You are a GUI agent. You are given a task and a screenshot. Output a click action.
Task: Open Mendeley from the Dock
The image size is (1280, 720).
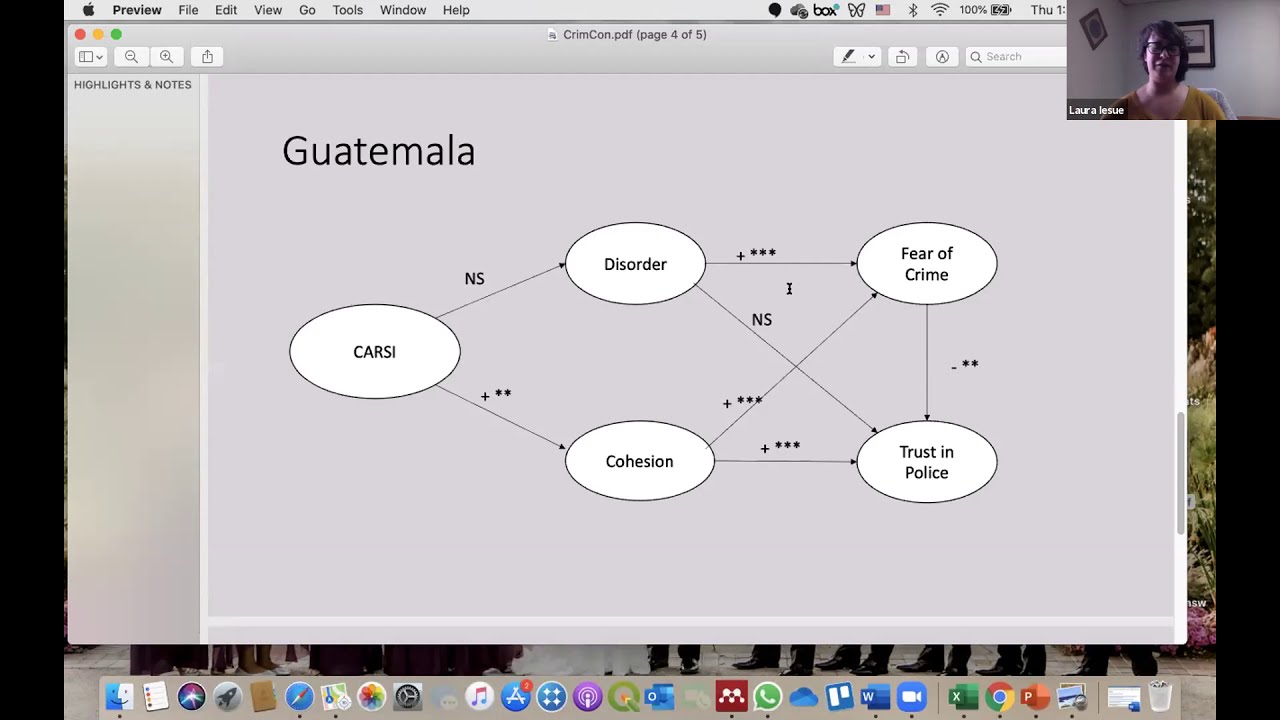pos(731,697)
